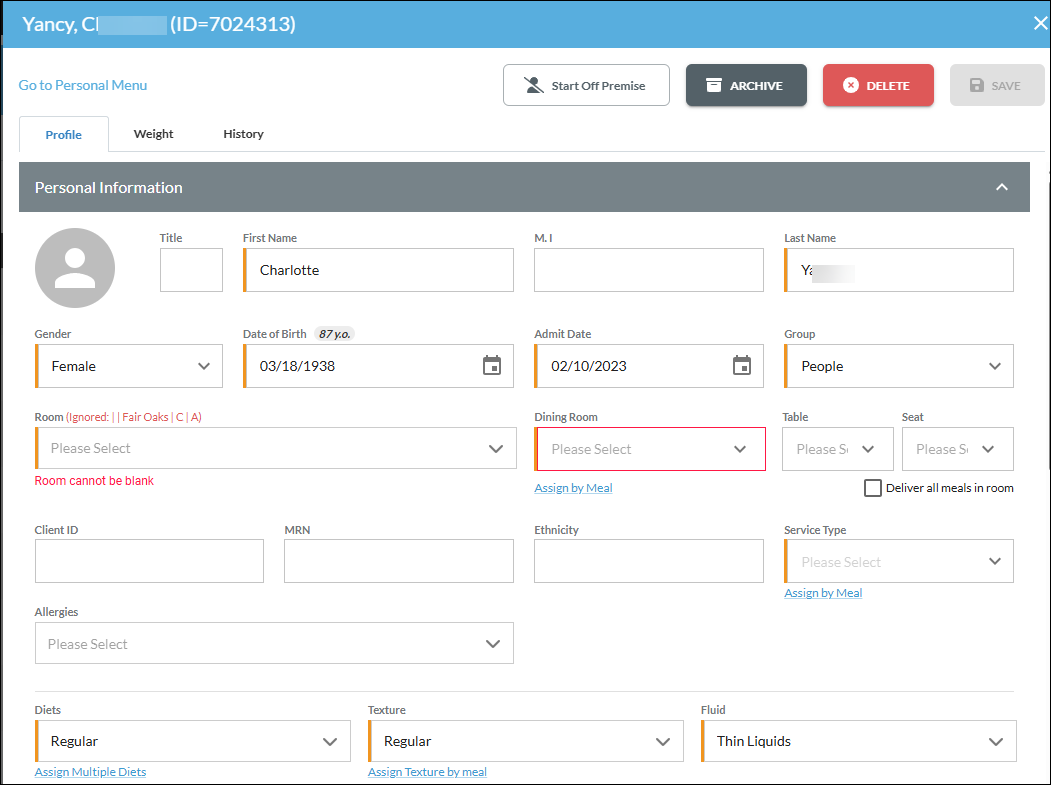Click the Room cannot be blank error text

click(94, 481)
